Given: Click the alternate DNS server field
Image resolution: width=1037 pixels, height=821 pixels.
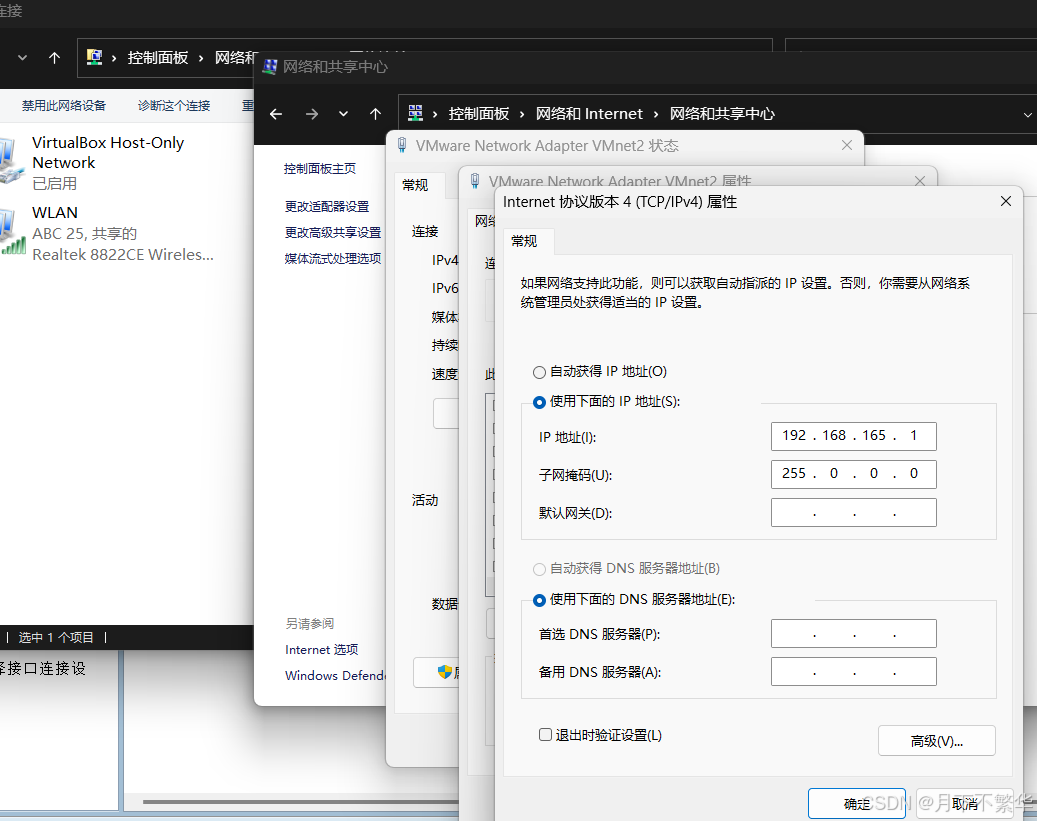Looking at the screenshot, I should pyautogui.click(x=853, y=671).
